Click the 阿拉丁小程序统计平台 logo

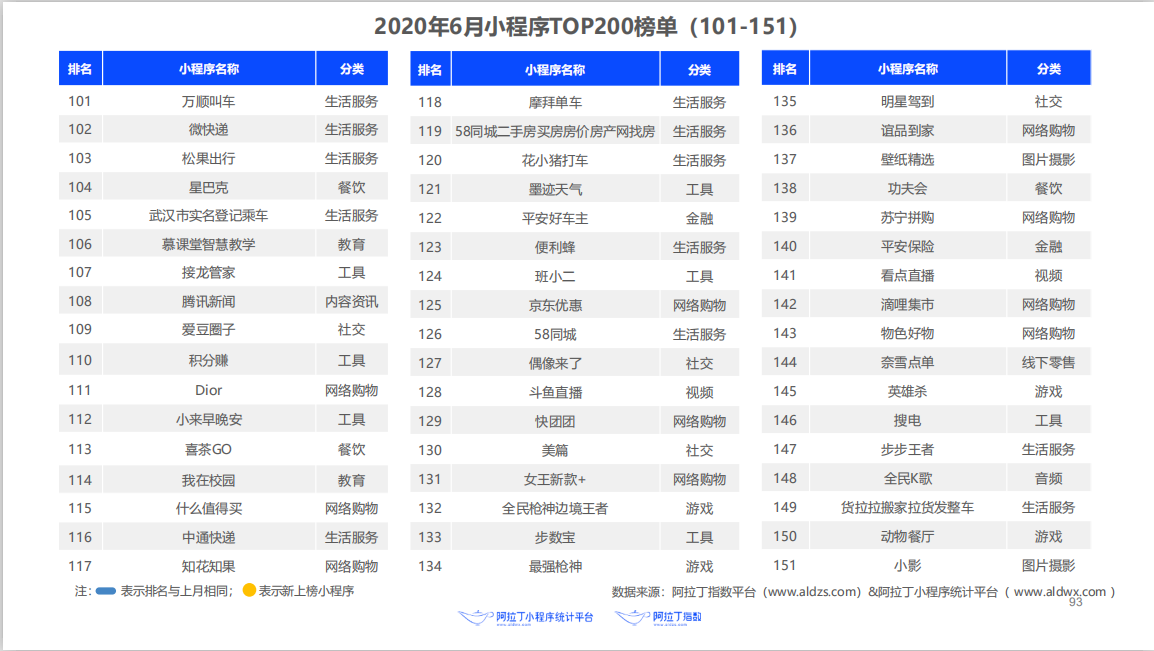(525, 617)
